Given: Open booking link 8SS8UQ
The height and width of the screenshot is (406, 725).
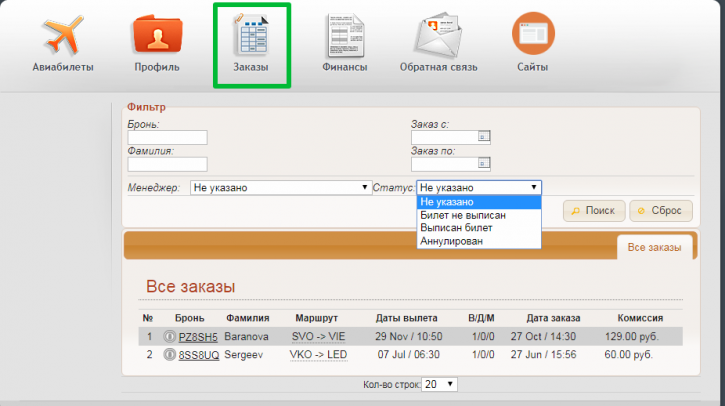Looking at the screenshot, I should coord(199,355).
